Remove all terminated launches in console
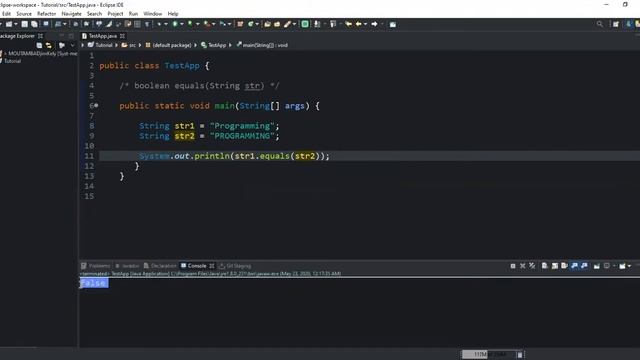 point(532,266)
